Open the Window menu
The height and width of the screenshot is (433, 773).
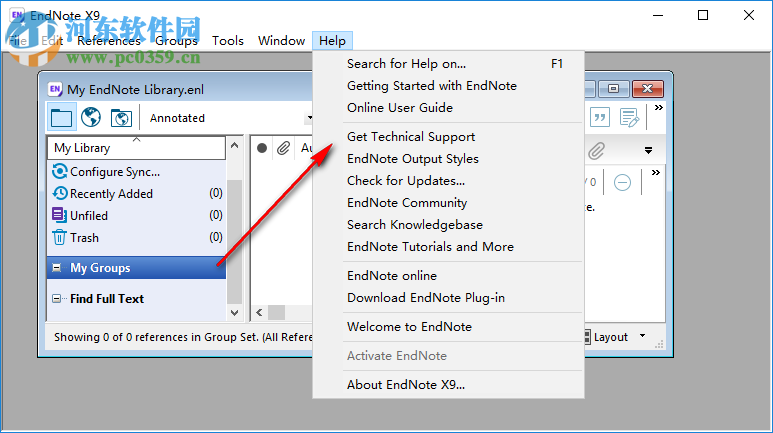[281, 40]
